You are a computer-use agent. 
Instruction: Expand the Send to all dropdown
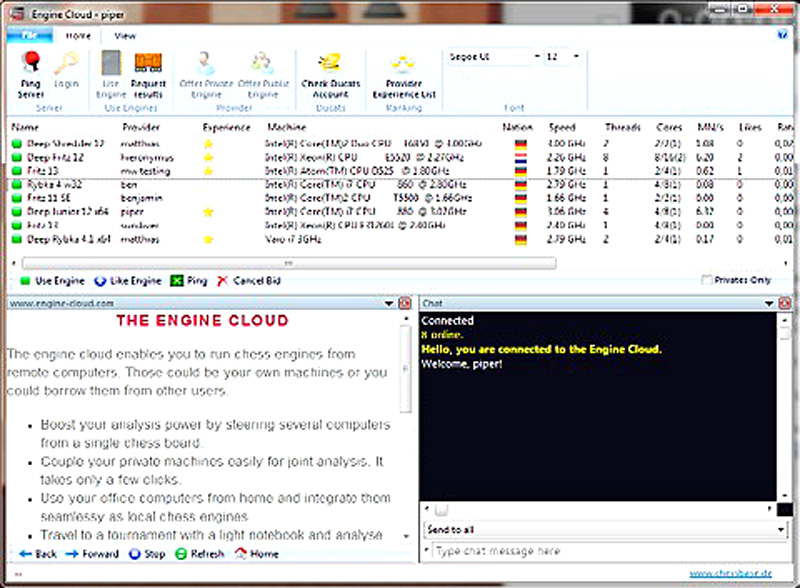point(781,530)
